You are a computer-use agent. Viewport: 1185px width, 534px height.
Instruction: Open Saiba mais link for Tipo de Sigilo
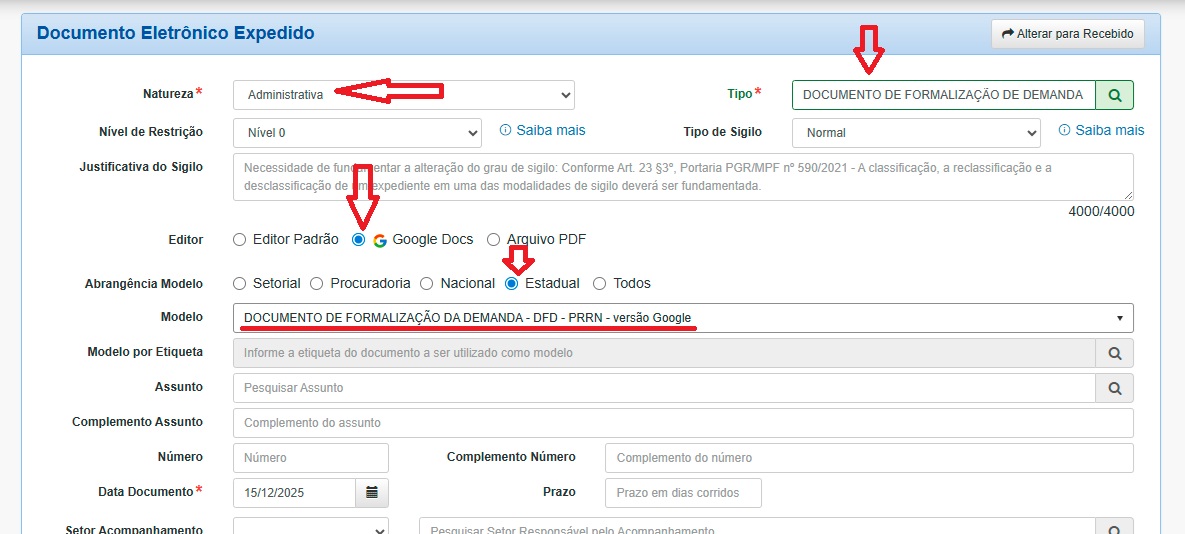(1109, 131)
